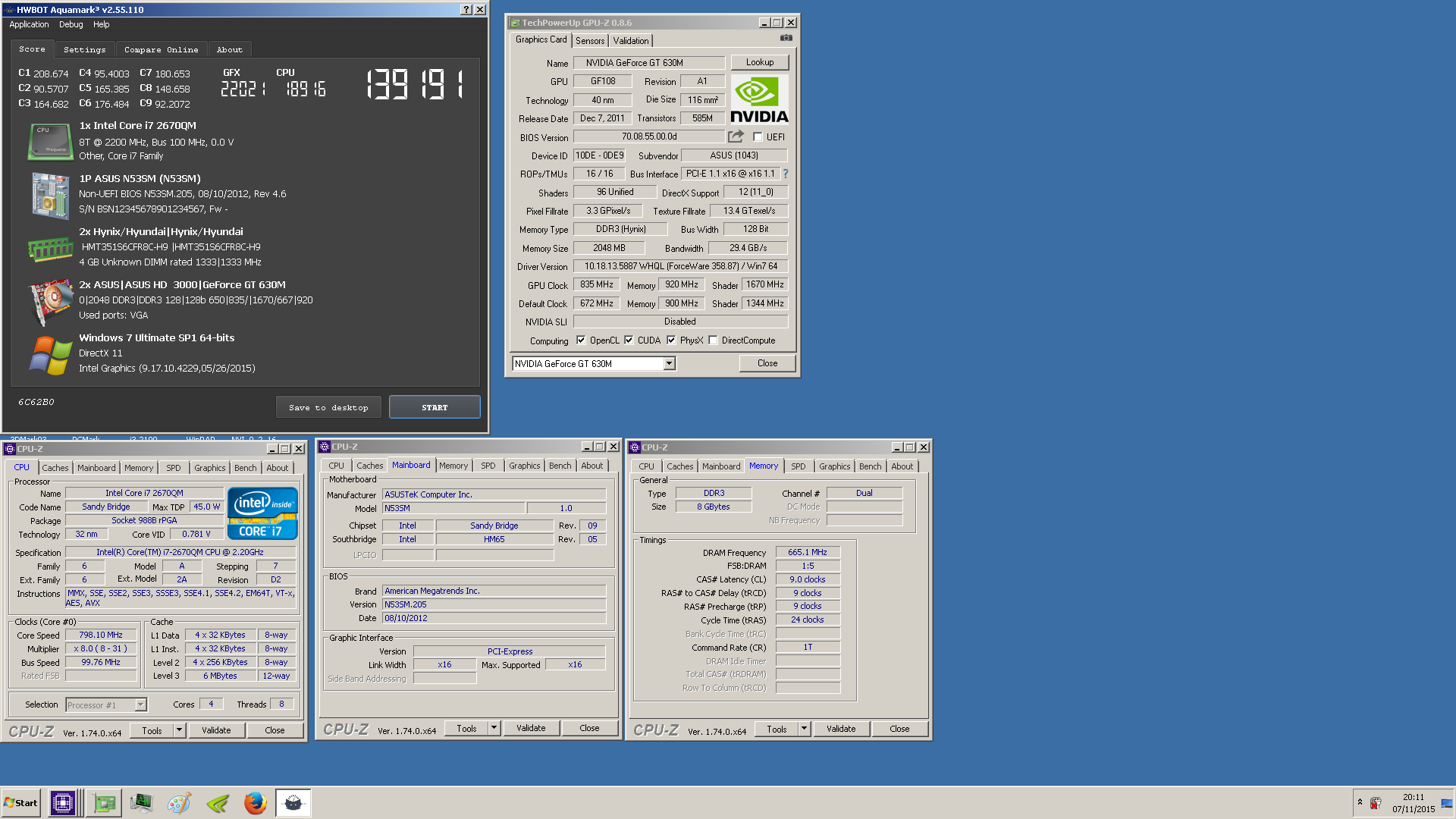Viewport: 1456px width, 819px height.
Task: Launch Firefox from the taskbar
Action: [x=256, y=802]
